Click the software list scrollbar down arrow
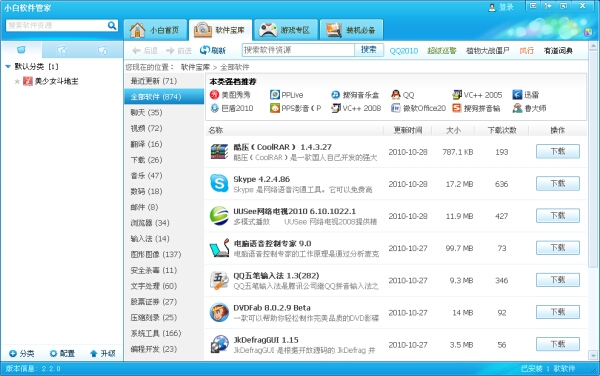600x376 pixels. tap(593, 356)
